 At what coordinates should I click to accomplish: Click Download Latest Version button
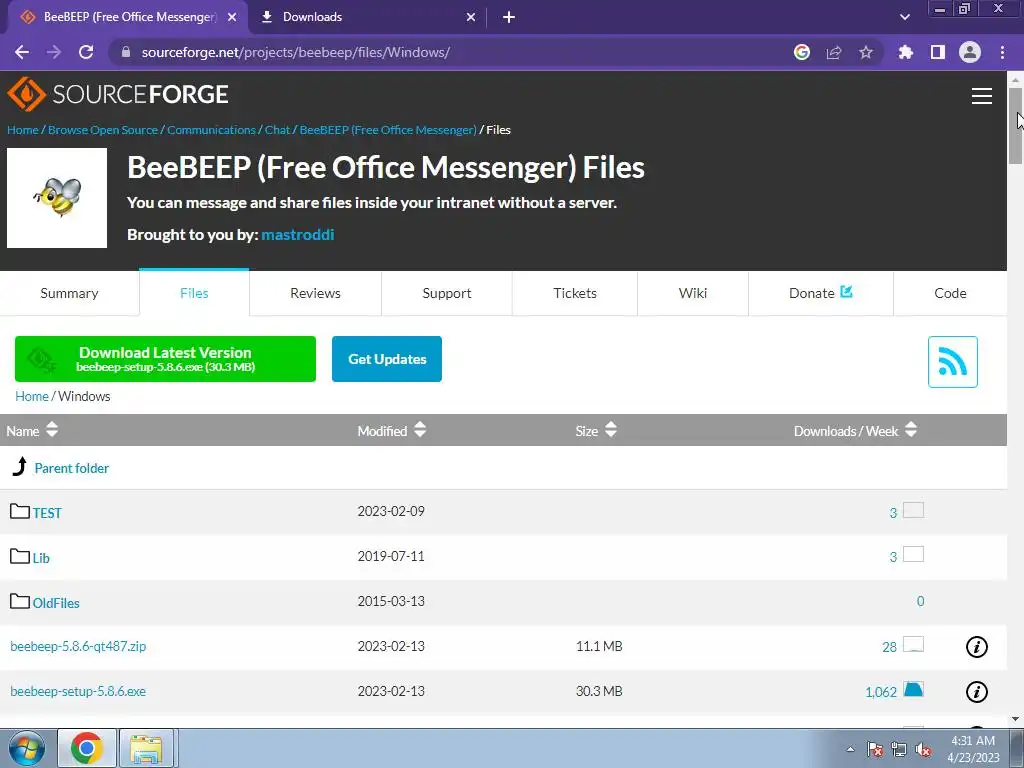[165, 359]
